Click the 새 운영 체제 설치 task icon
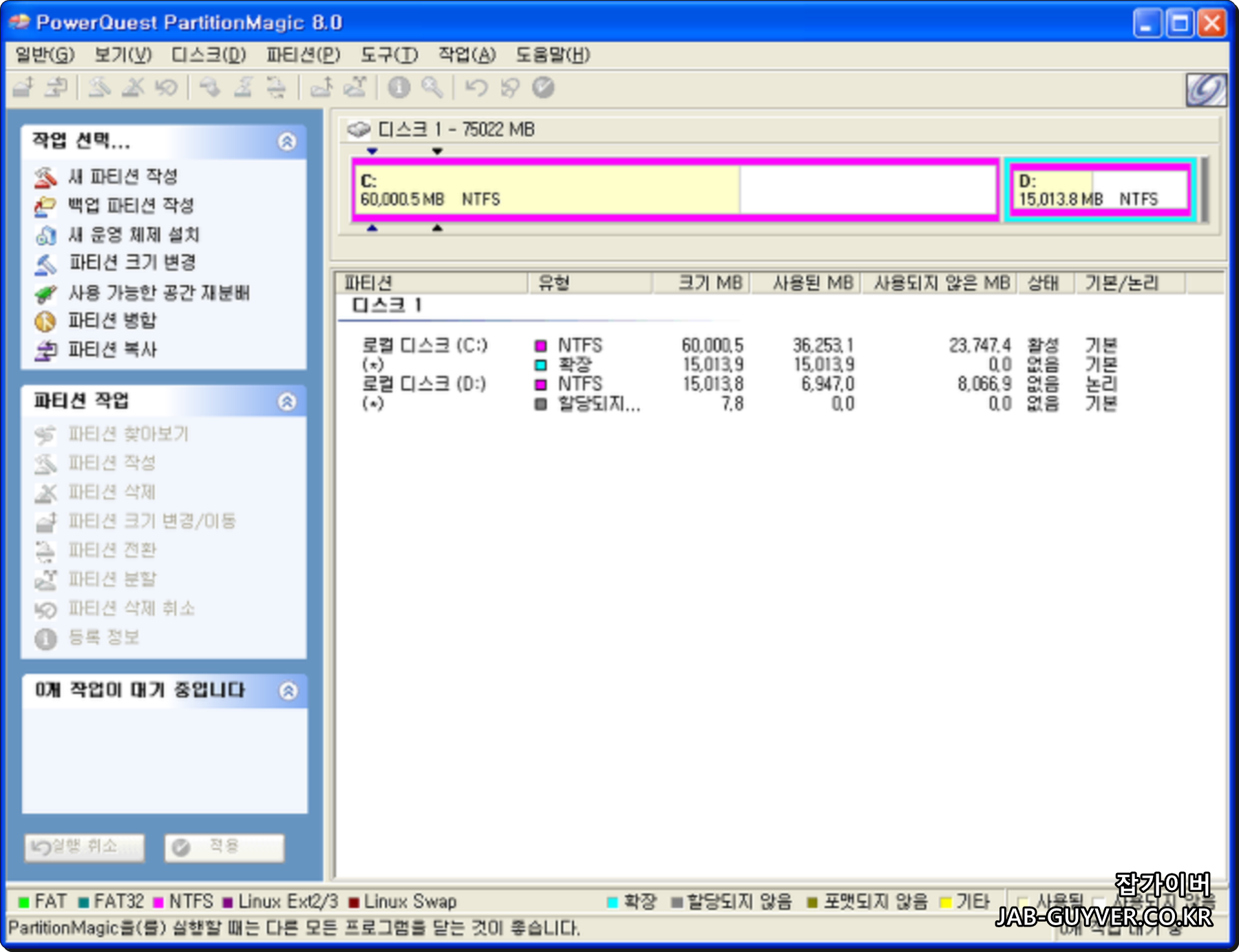This screenshot has width=1239, height=952. pyautogui.click(x=45, y=235)
